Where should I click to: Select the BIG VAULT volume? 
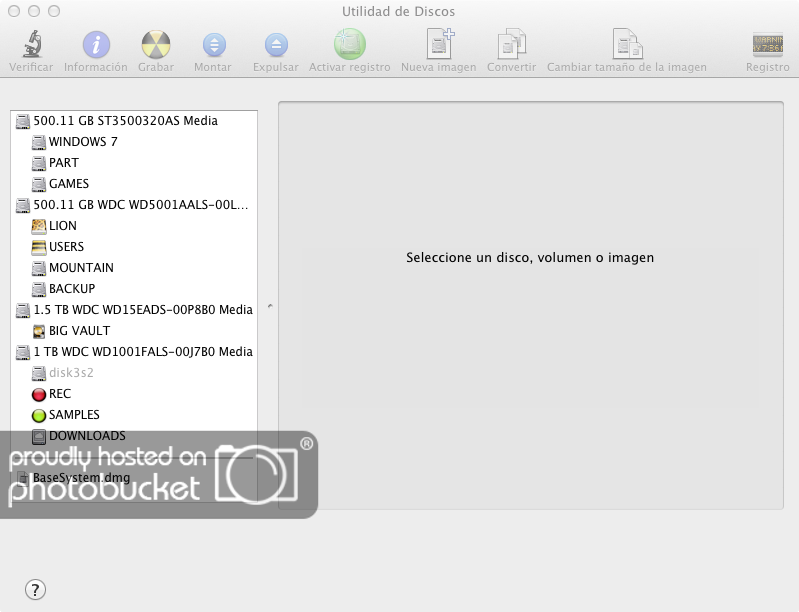click(134, 331)
